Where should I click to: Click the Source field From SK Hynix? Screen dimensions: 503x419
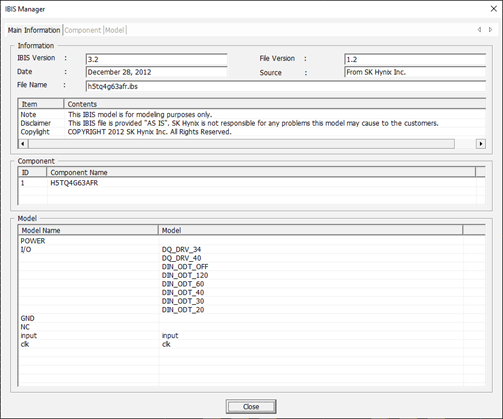415,72
